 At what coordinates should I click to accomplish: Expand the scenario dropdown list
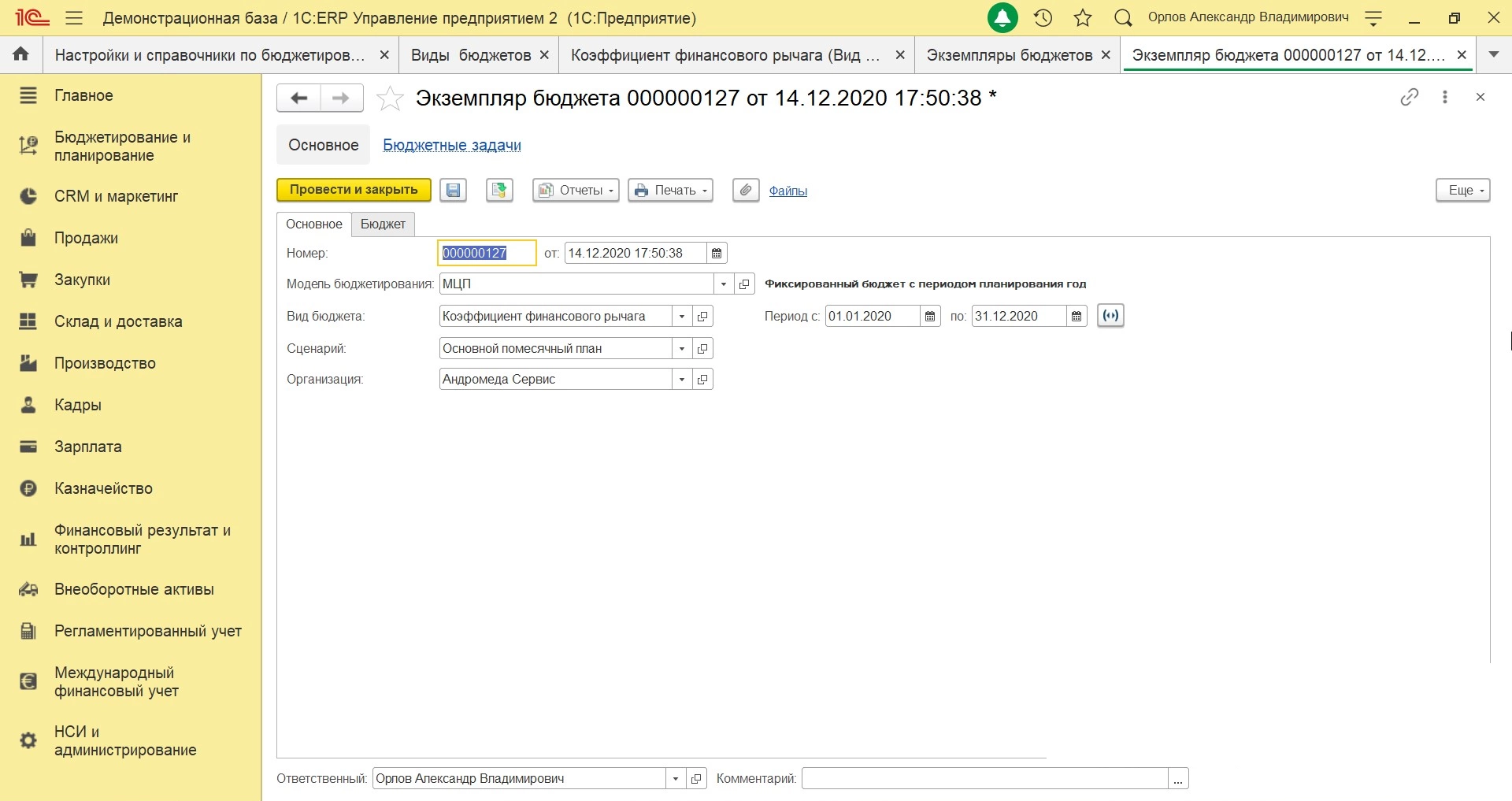point(682,348)
